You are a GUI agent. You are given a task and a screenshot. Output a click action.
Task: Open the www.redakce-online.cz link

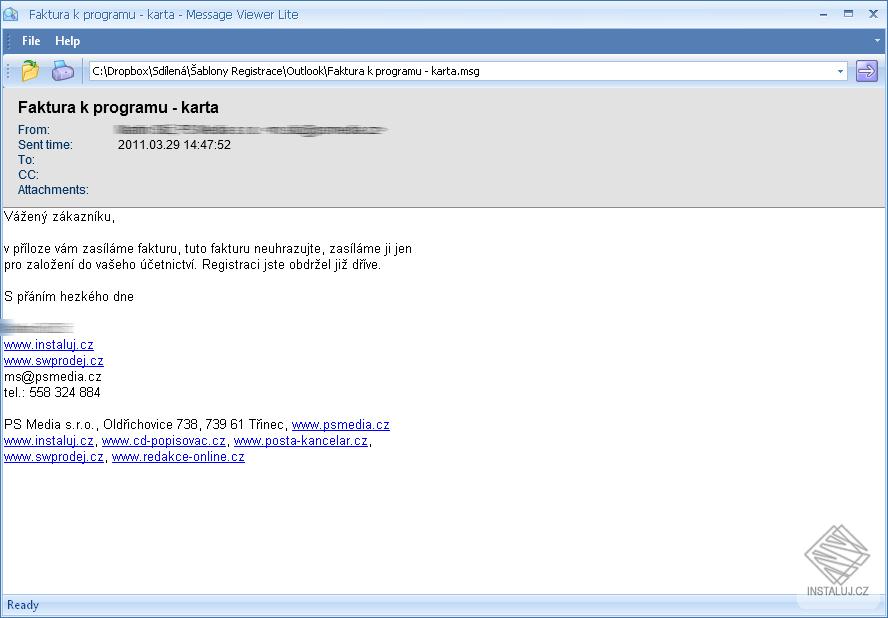click(x=178, y=457)
